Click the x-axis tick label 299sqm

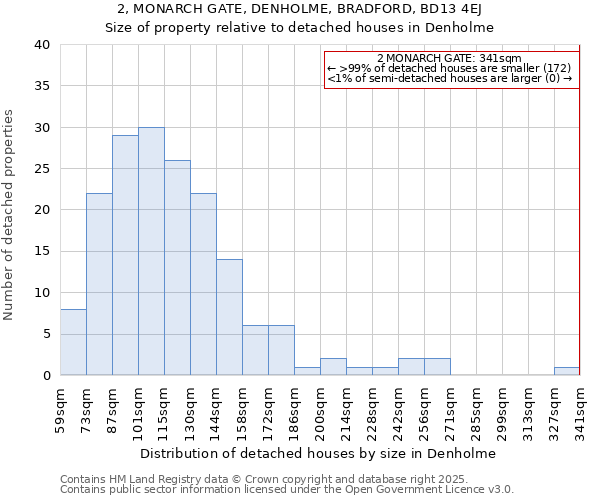click(502, 414)
